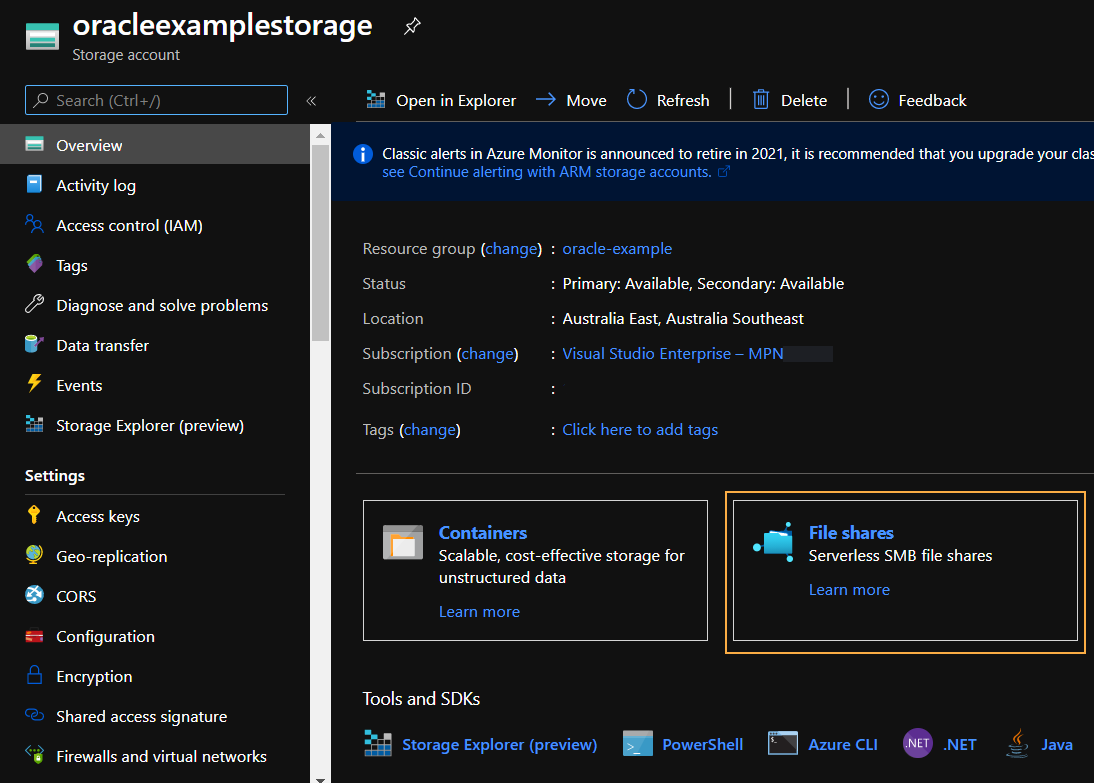Click the Move arrow icon
Image resolution: width=1094 pixels, height=783 pixels.
546,100
